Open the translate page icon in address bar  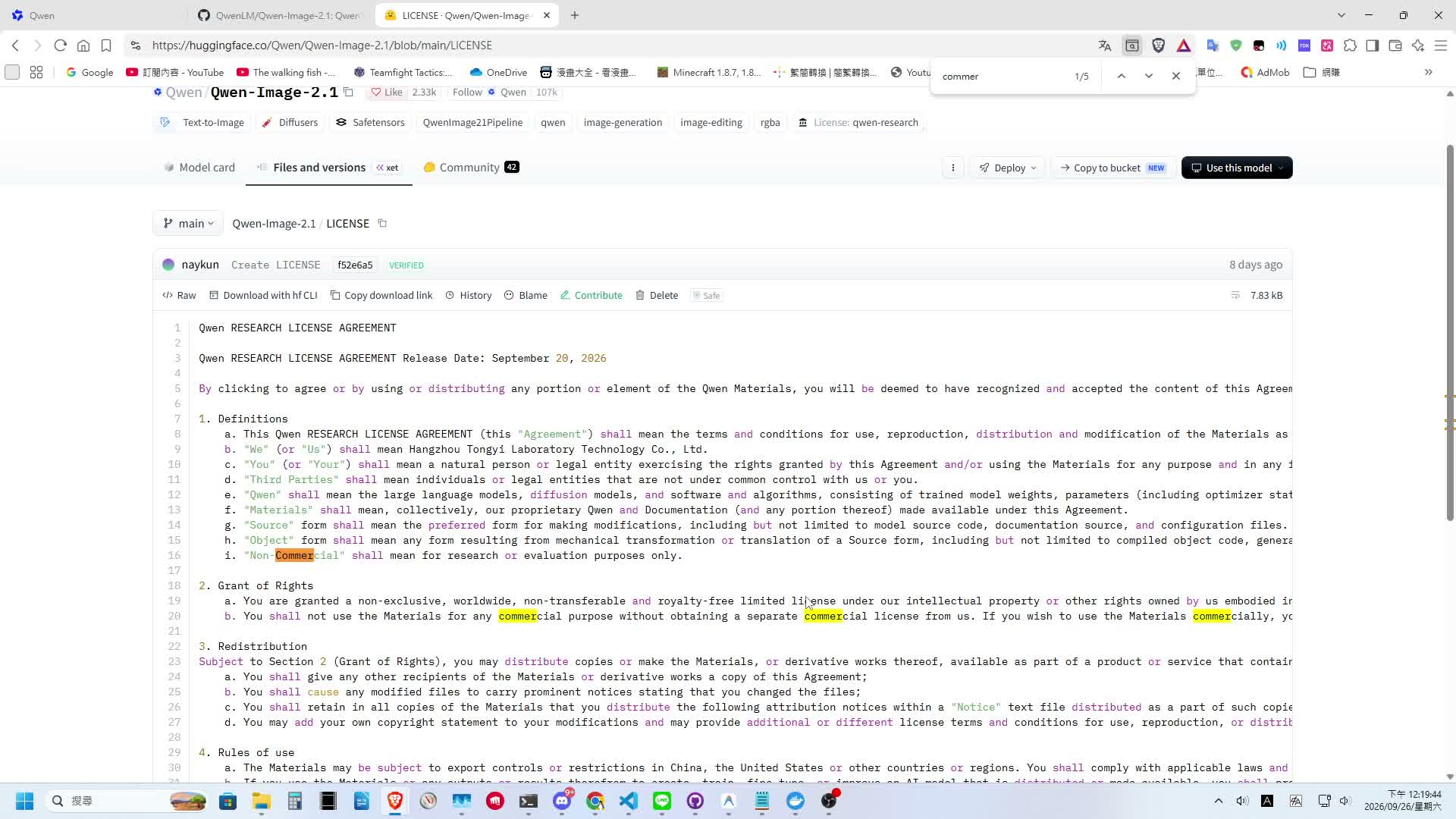pos(1105,45)
